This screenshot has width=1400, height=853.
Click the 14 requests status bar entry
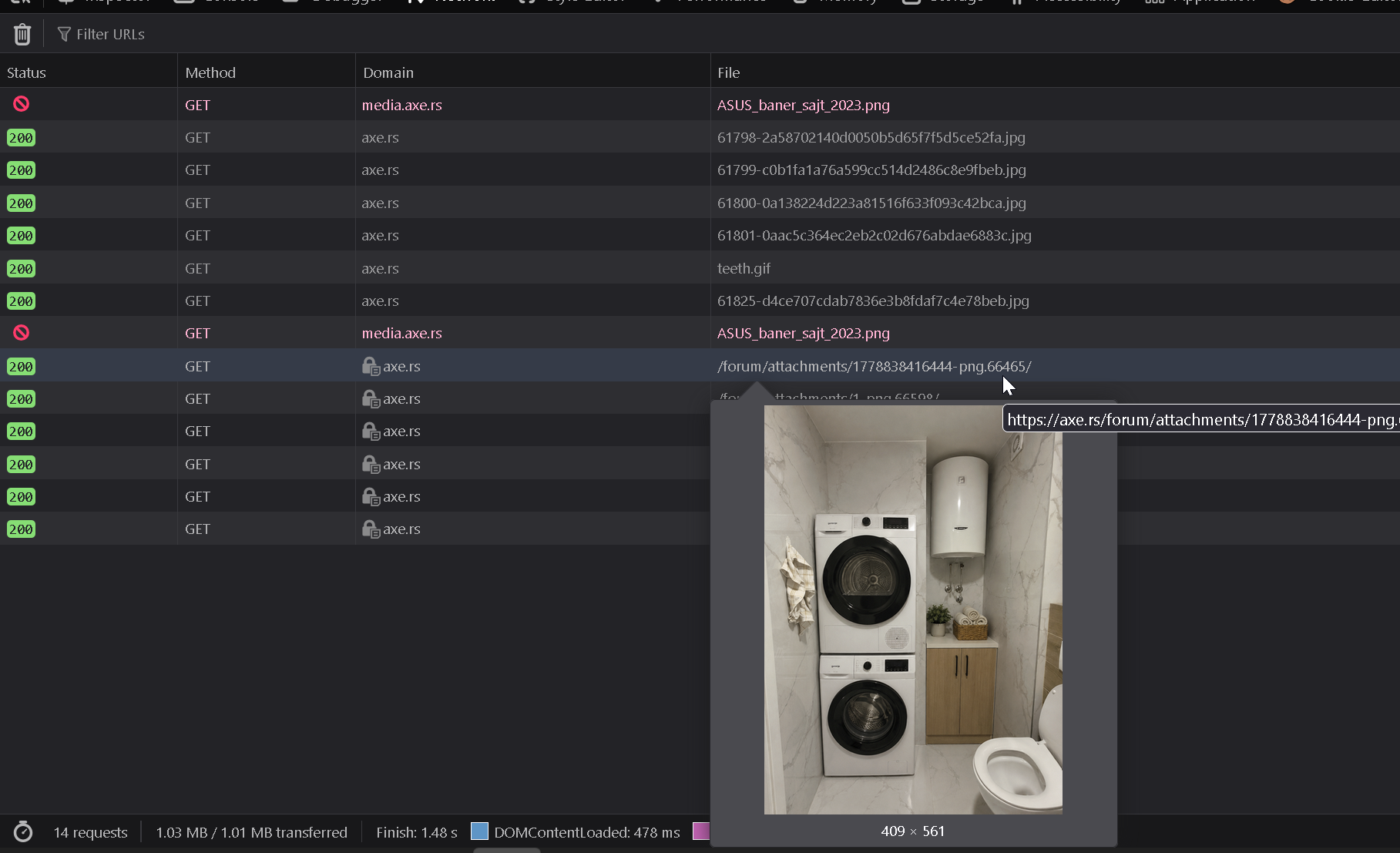coord(90,832)
